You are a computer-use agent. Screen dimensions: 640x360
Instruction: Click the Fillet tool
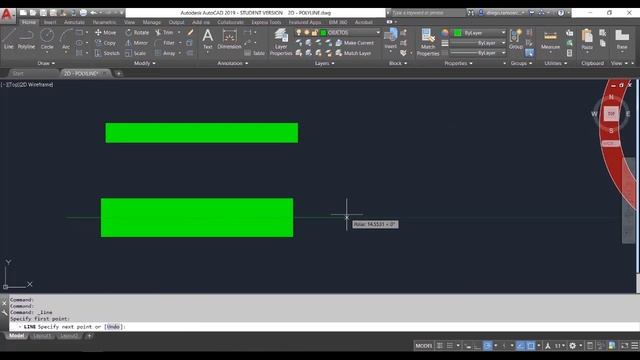pyautogui.click(x=165, y=43)
